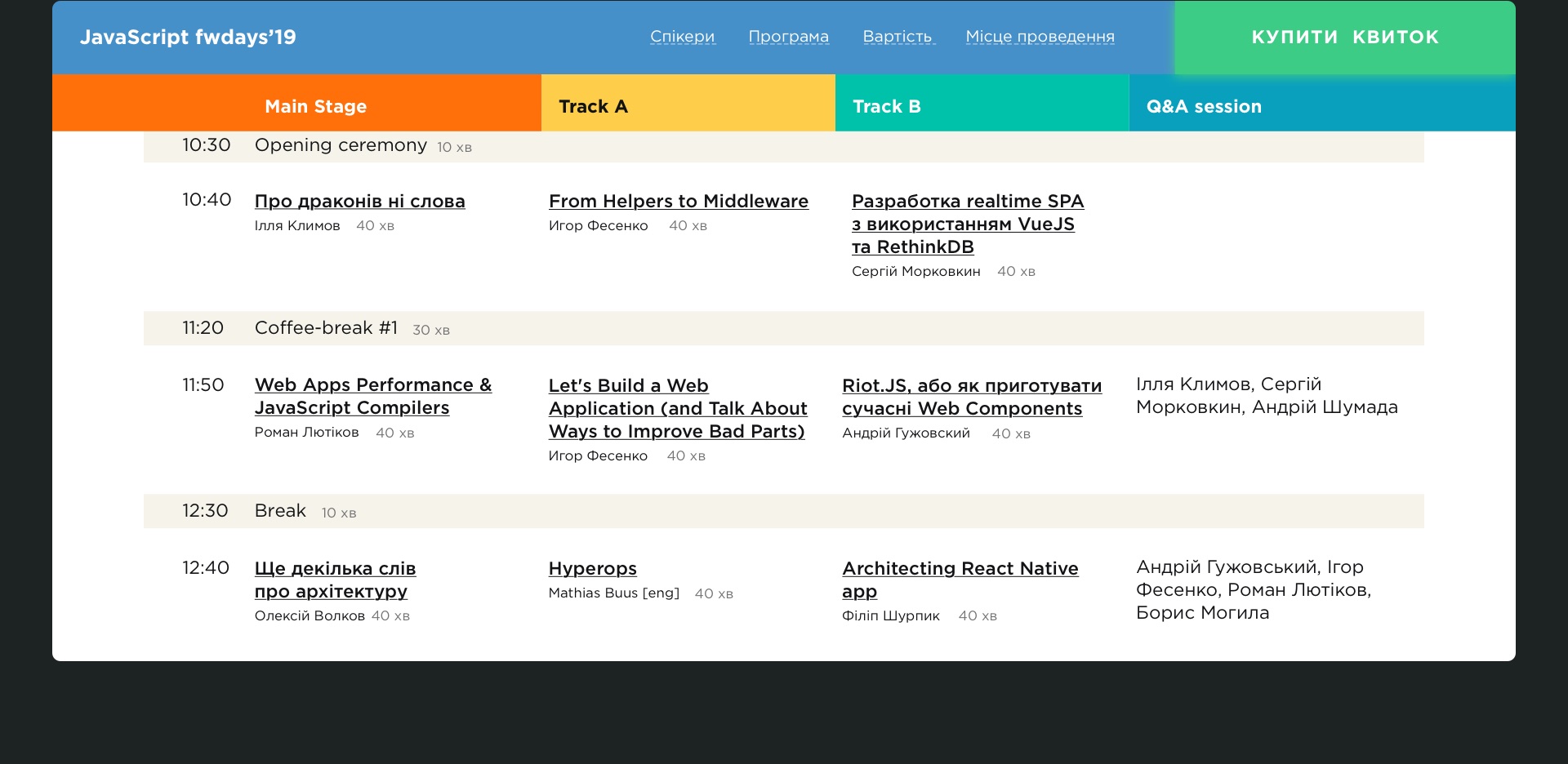This screenshot has width=1568, height=764.
Task: Select the Track A column header
Action: pyautogui.click(x=688, y=103)
